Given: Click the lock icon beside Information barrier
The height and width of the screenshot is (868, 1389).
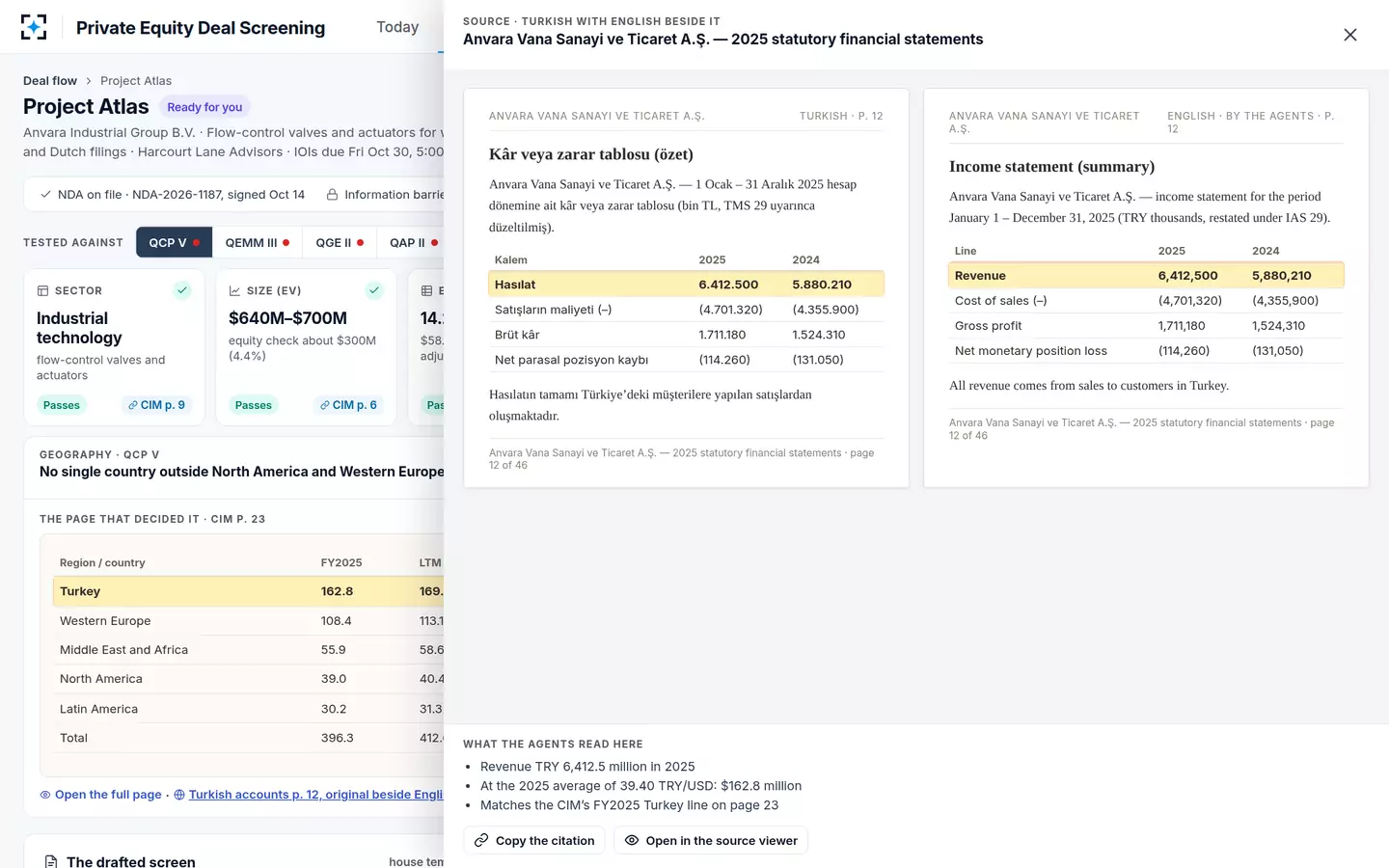Looking at the screenshot, I should tap(332, 195).
